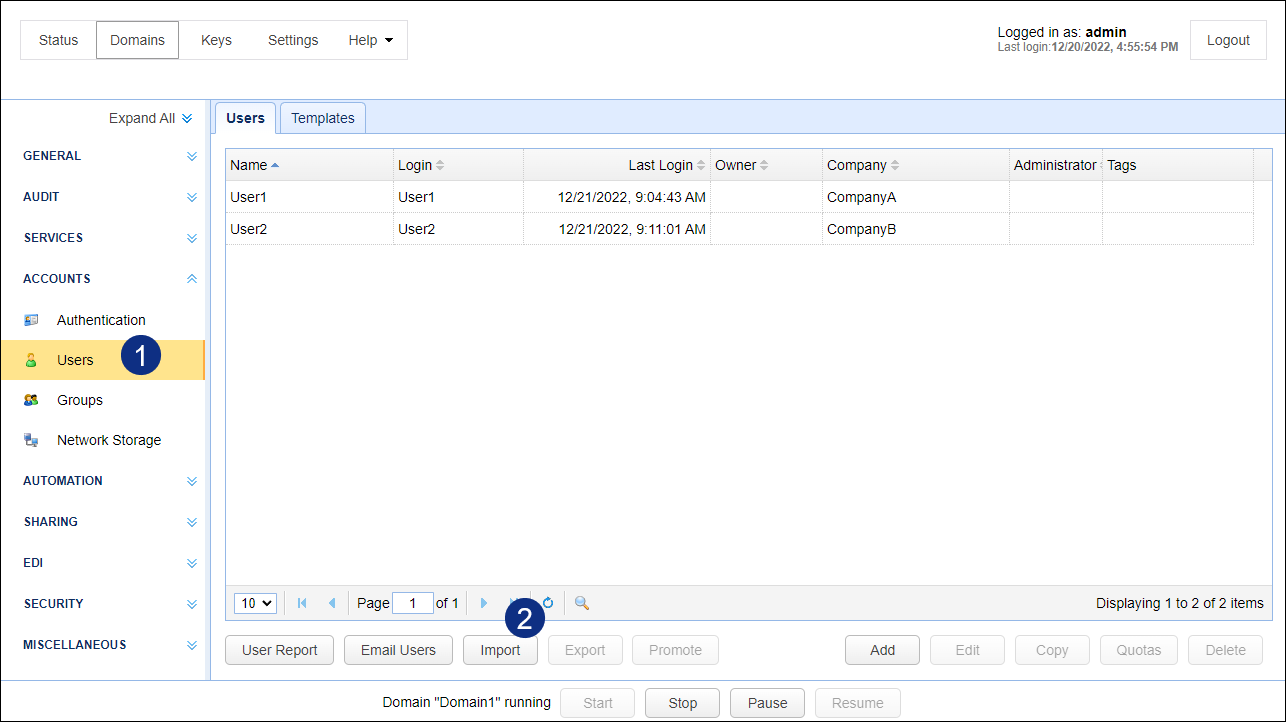Viewport: 1286px width, 722px height.
Task: Focus the page number field
Action: pyautogui.click(x=413, y=603)
